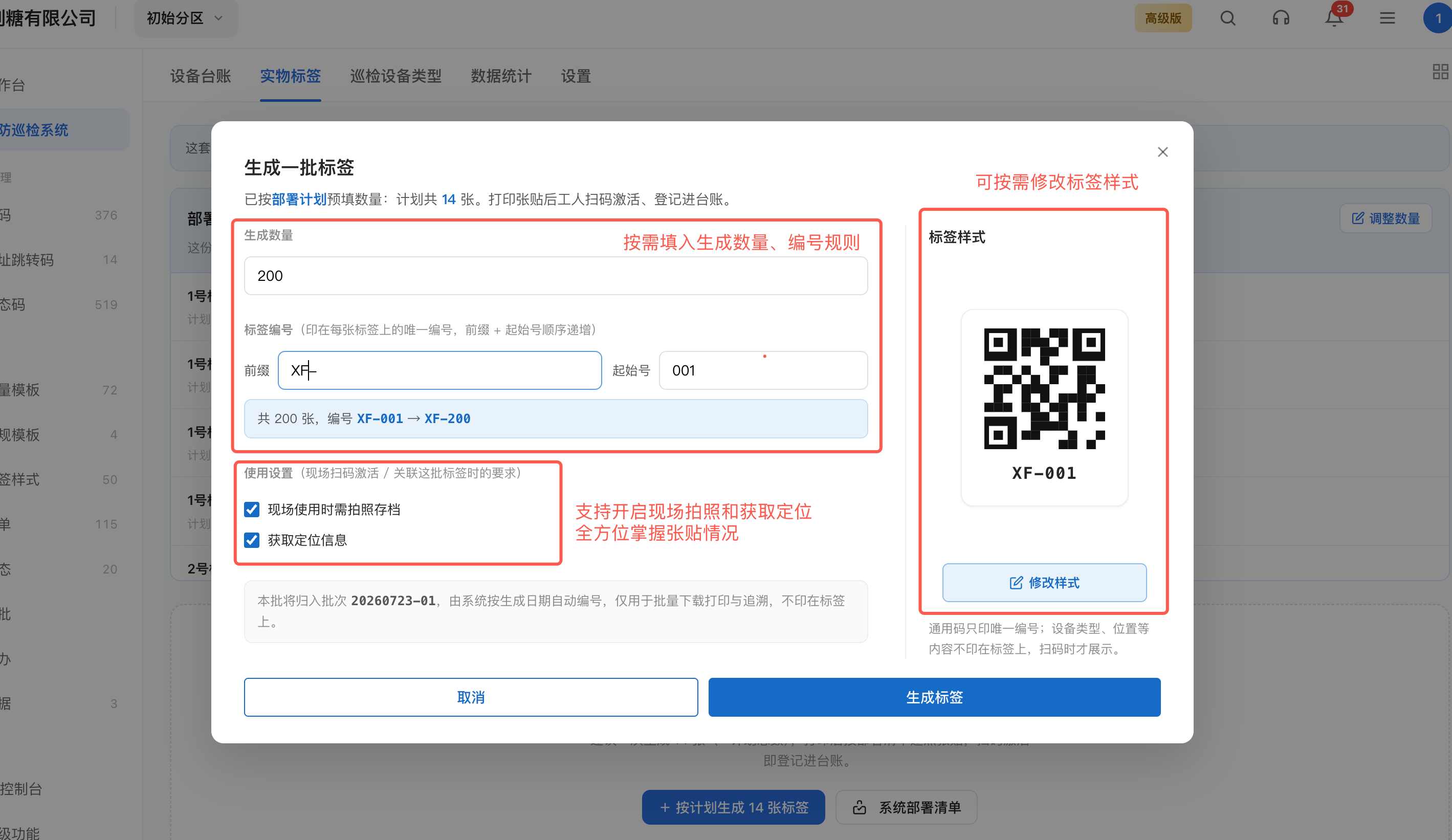1452x840 pixels.
Task: Switch to the 设备台账 tab
Action: (201, 76)
